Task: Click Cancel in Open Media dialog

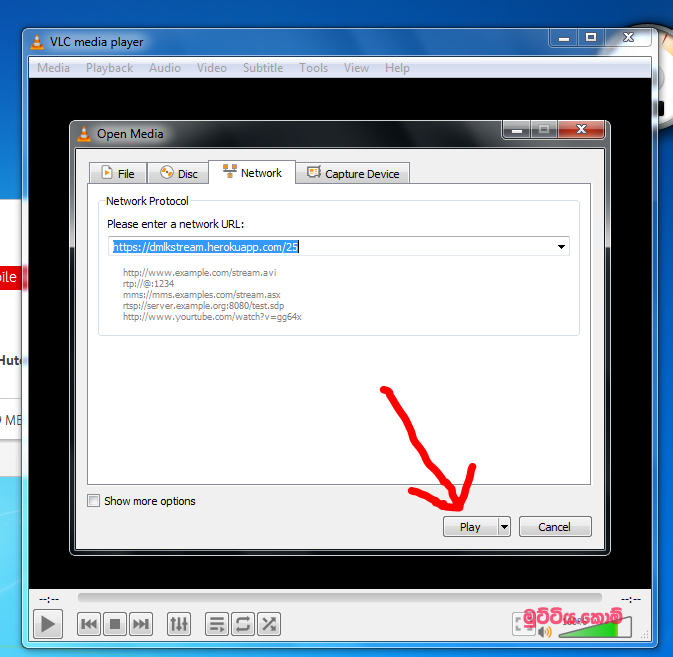Action: point(555,527)
